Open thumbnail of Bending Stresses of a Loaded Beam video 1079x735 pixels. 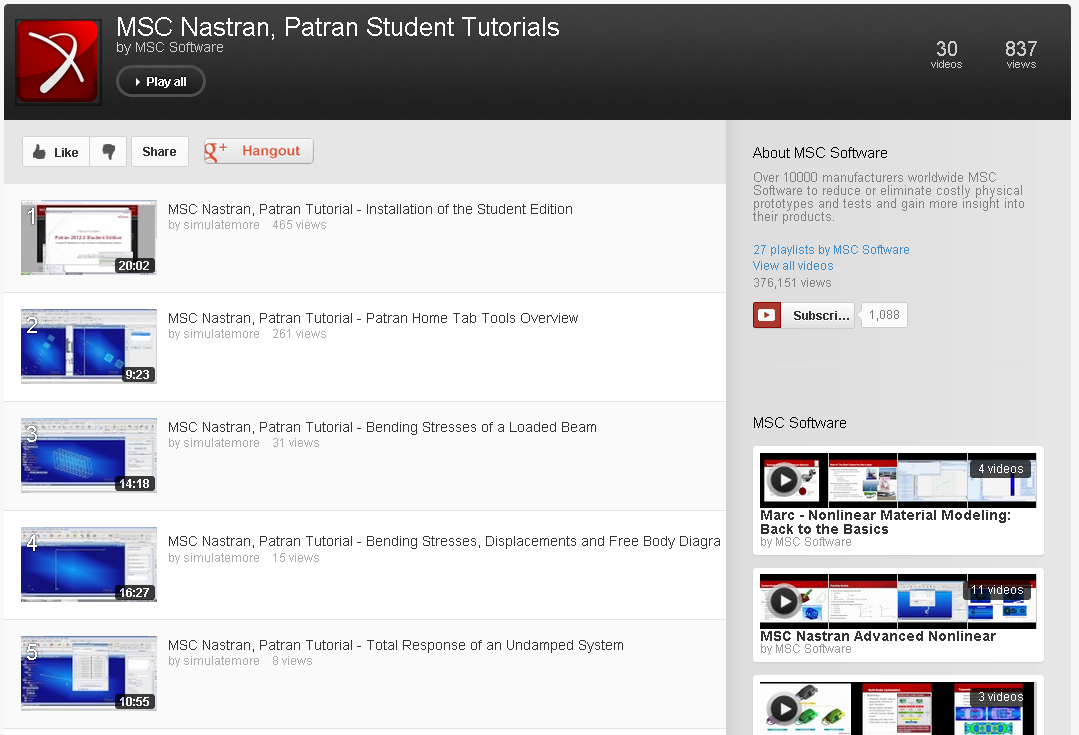click(89, 455)
